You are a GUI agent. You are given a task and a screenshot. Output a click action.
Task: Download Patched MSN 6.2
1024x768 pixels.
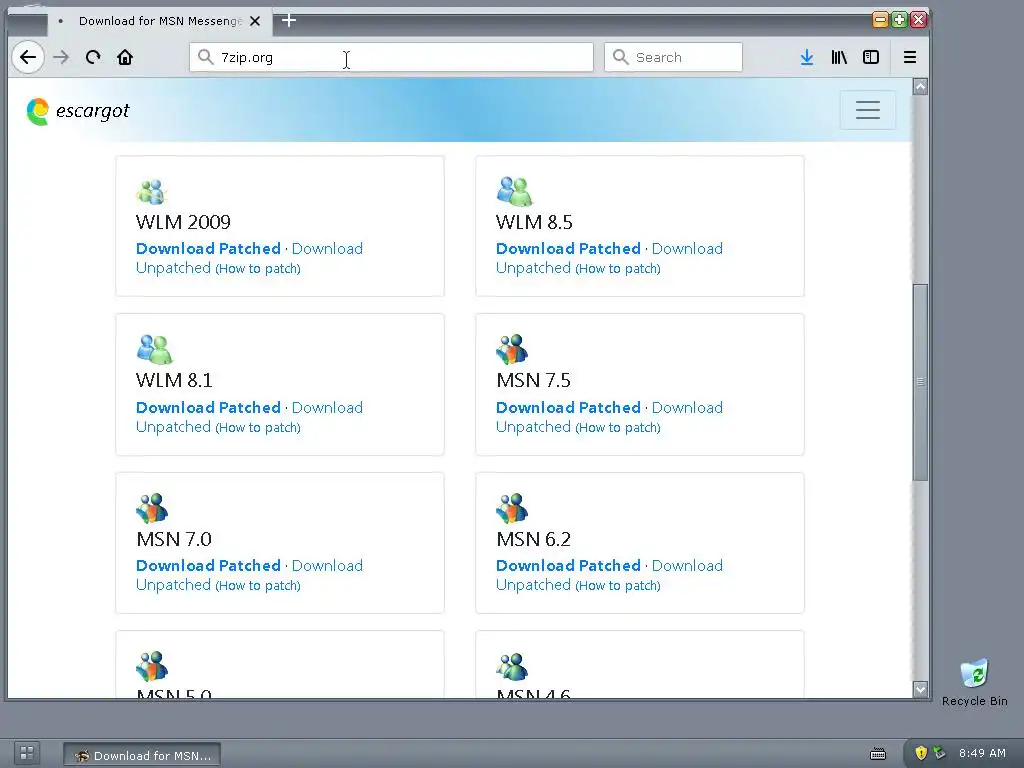pos(568,565)
